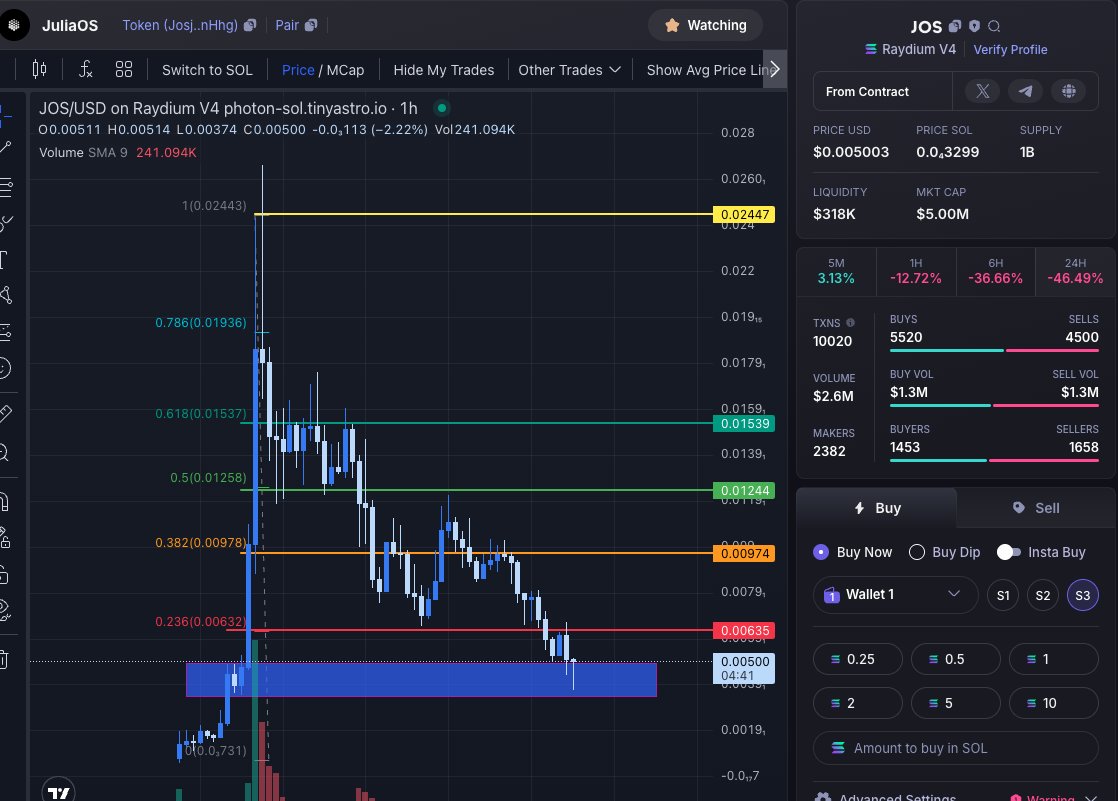The image size is (1118, 801).
Task: Switch to the Sell tab
Action: coord(1036,508)
